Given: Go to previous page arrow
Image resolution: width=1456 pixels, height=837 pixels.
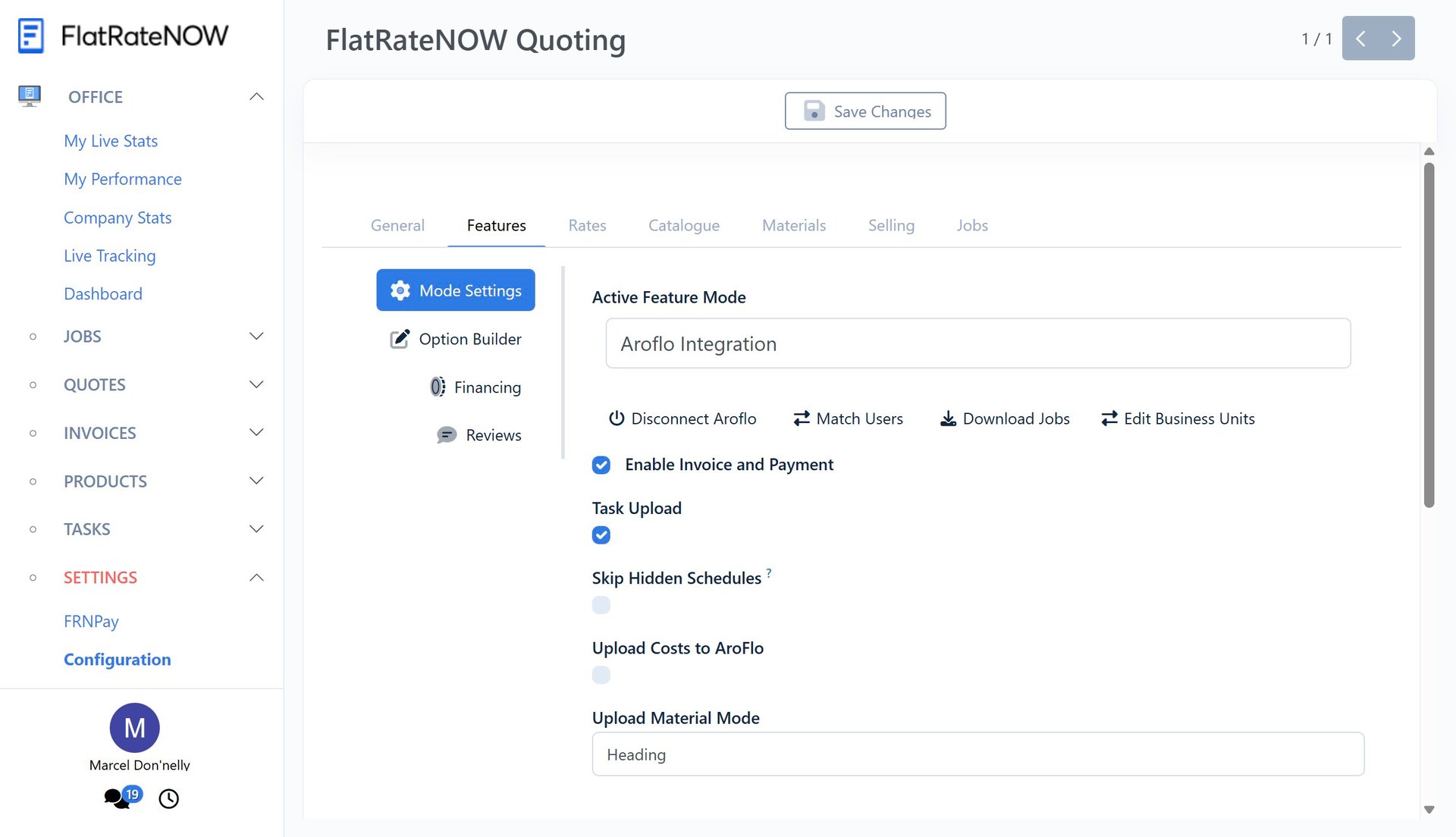Looking at the screenshot, I should pos(1360,38).
